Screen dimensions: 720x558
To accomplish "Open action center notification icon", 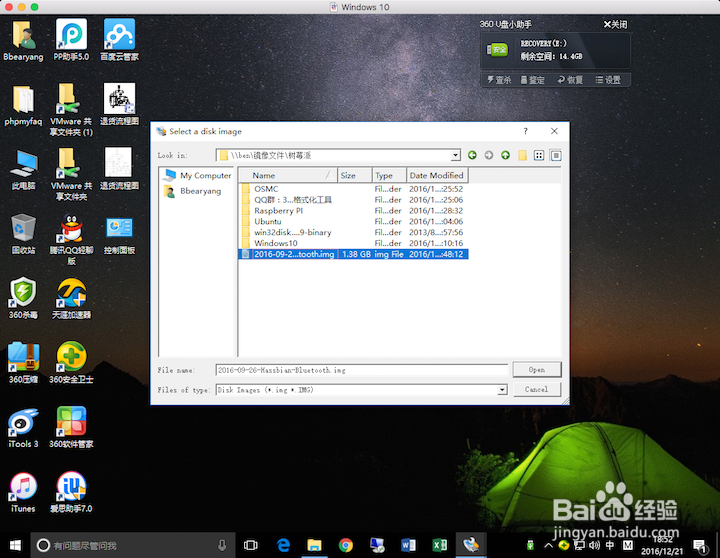I will [x=700, y=546].
